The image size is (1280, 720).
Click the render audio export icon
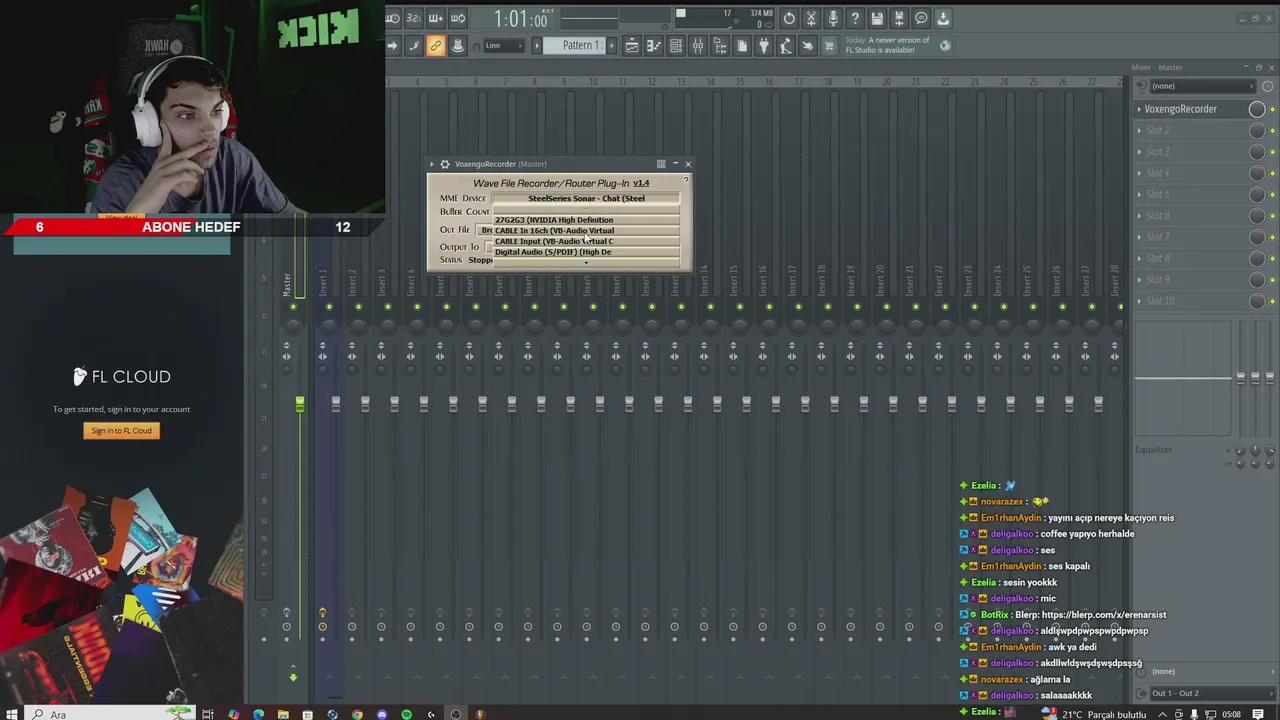[x=899, y=18]
